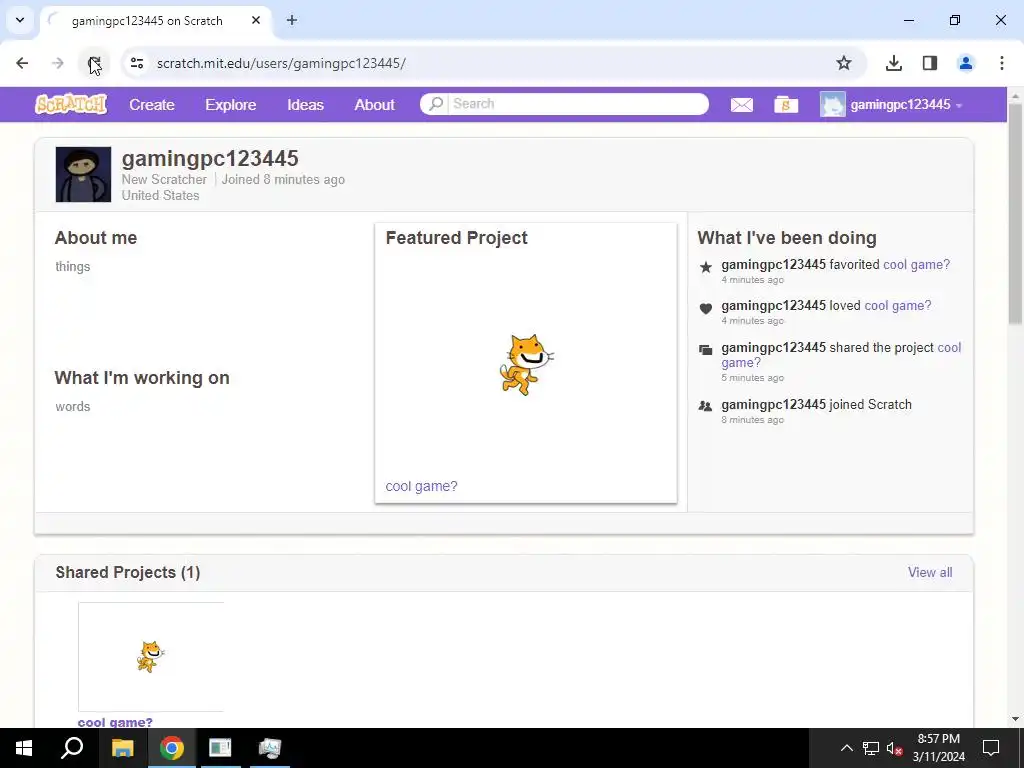Open the notifications center icon
This screenshot has height=768, width=1024.
991,748
